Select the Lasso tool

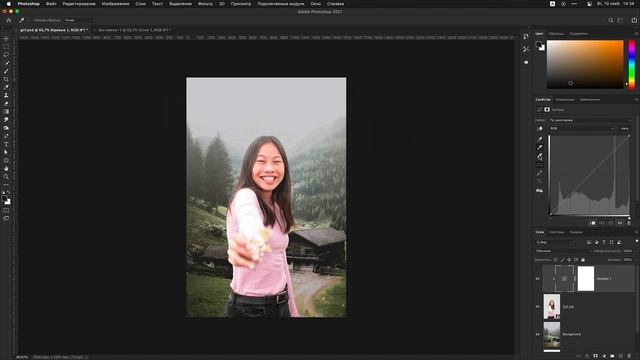click(6, 55)
